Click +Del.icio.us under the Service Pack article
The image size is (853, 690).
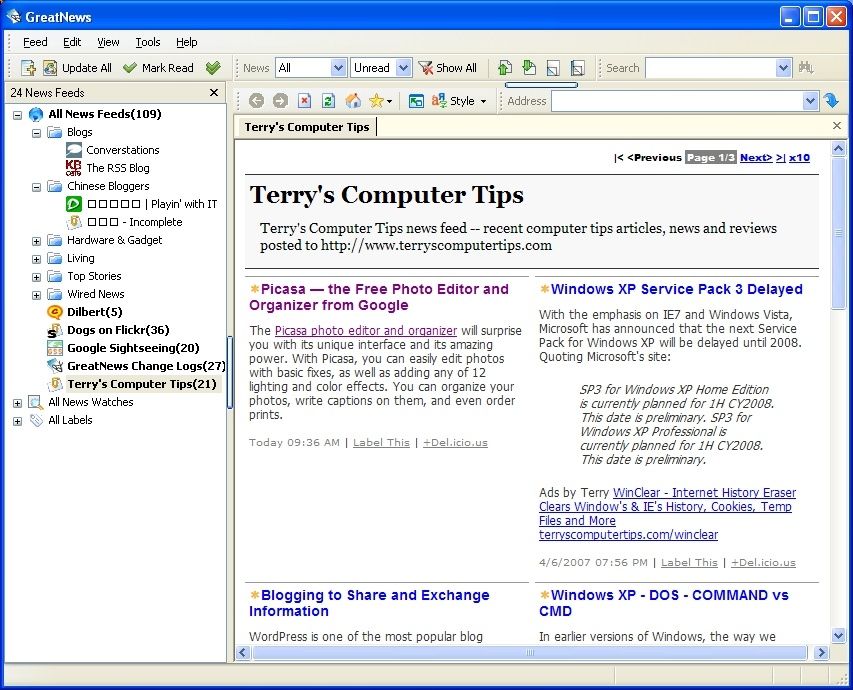pyautogui.click(x=763, y=562)
